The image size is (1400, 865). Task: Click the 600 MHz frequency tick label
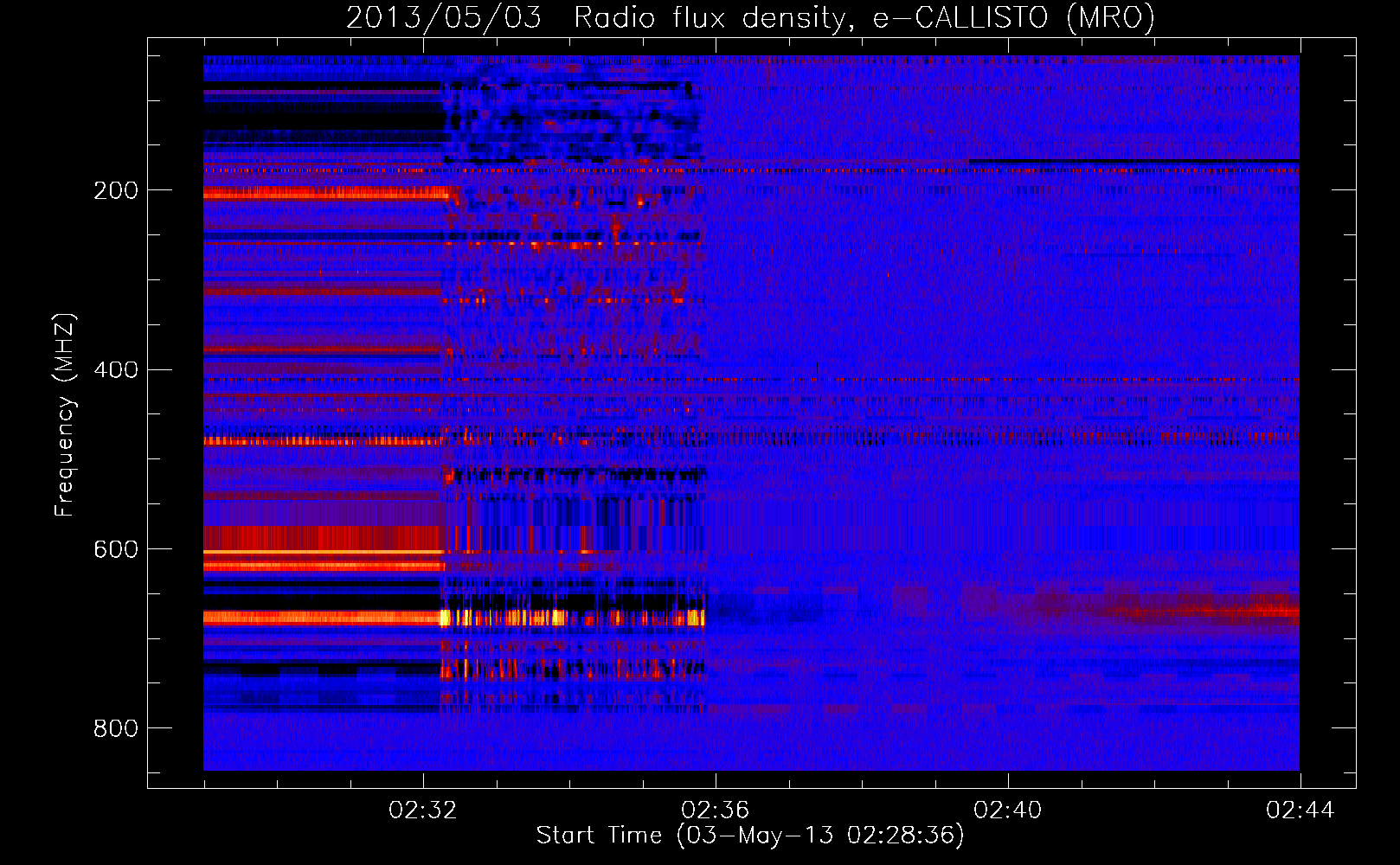tap(116, 550)
